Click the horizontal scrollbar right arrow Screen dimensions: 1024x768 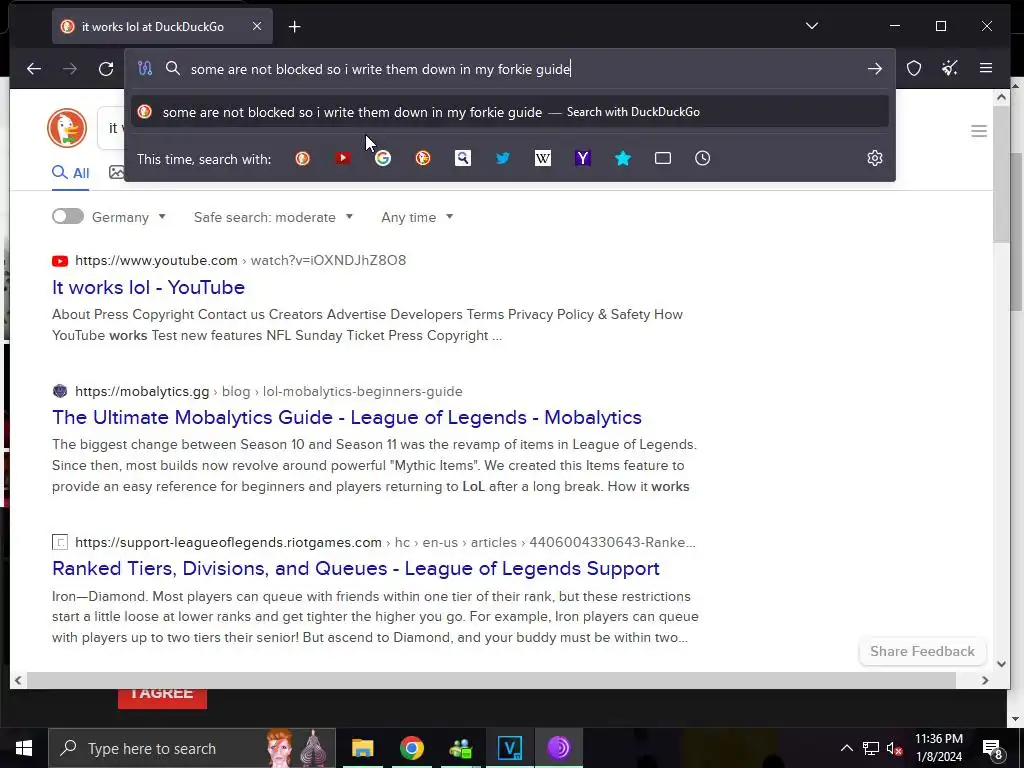[985, 680]
